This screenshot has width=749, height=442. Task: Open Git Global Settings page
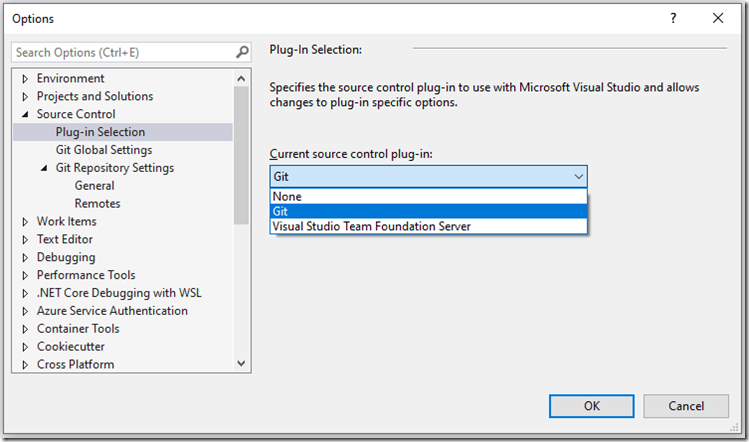(104, 150)
